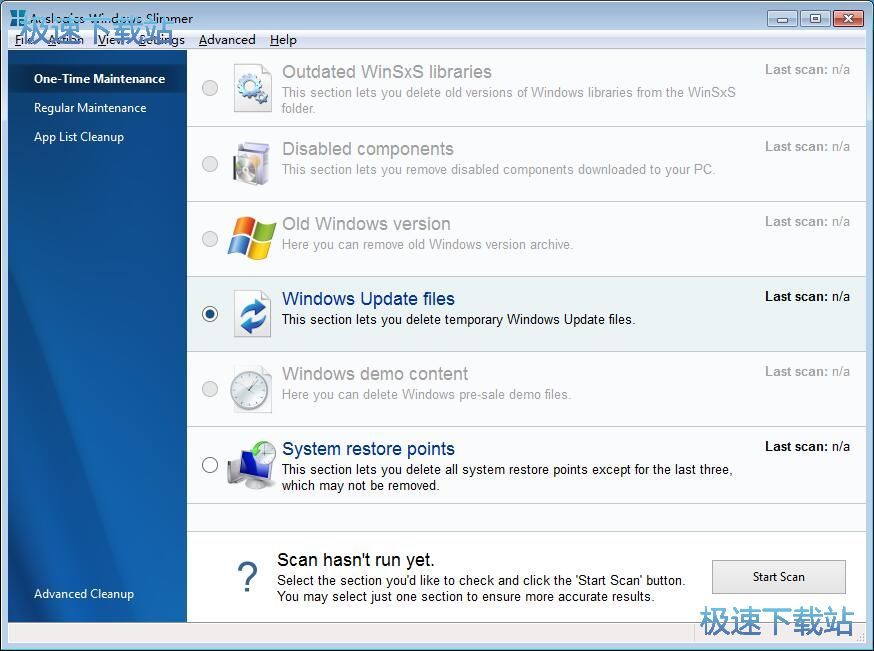Open the Advanced menu

[x=227, y=40]
